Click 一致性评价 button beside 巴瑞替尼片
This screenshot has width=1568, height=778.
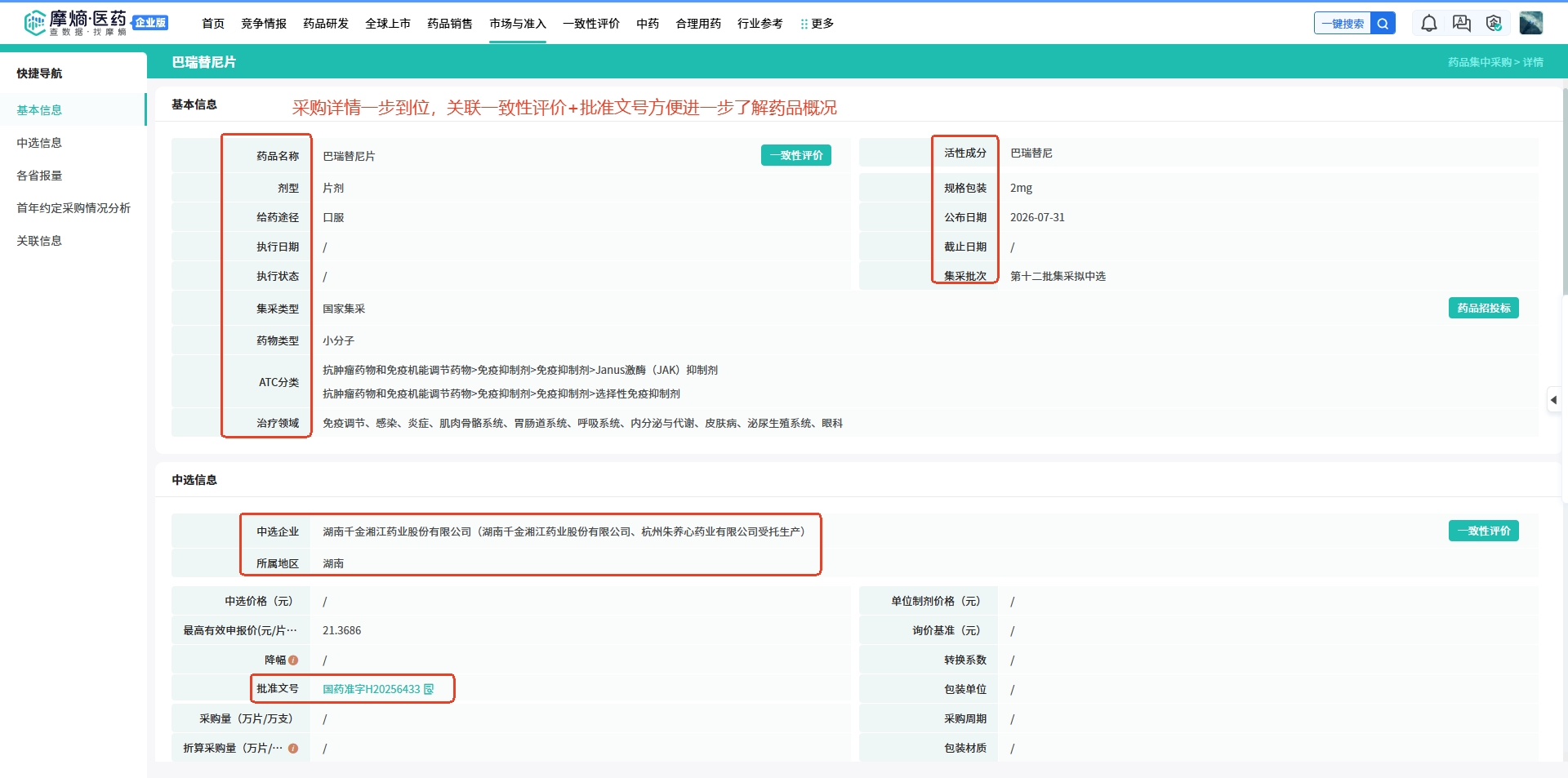[x=796, y=155]
